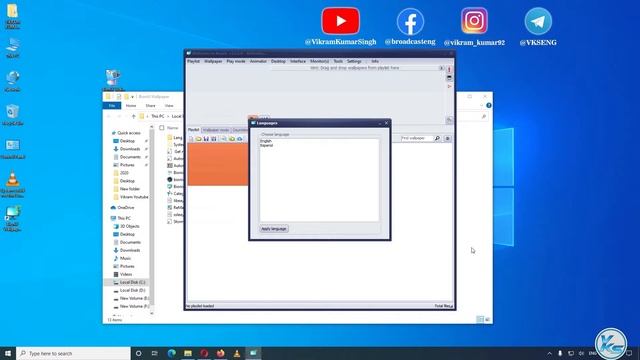This screenshot has width=640, height=360.
Task: Open the Quick Access Toolbar dropdown arrow
Action: coord(133,97)
